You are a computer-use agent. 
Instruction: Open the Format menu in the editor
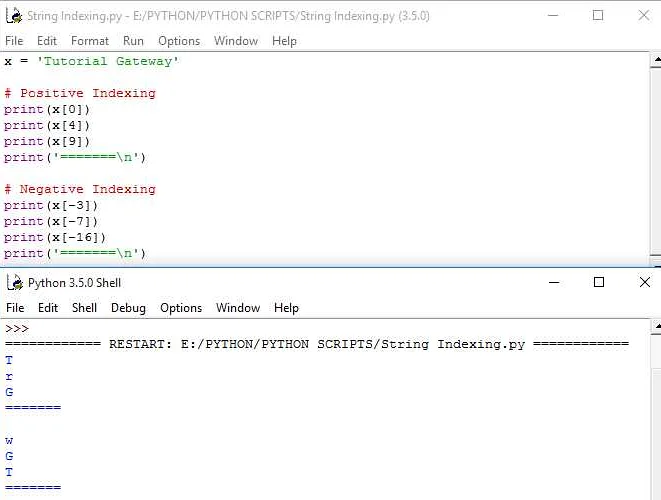point(90,41)
